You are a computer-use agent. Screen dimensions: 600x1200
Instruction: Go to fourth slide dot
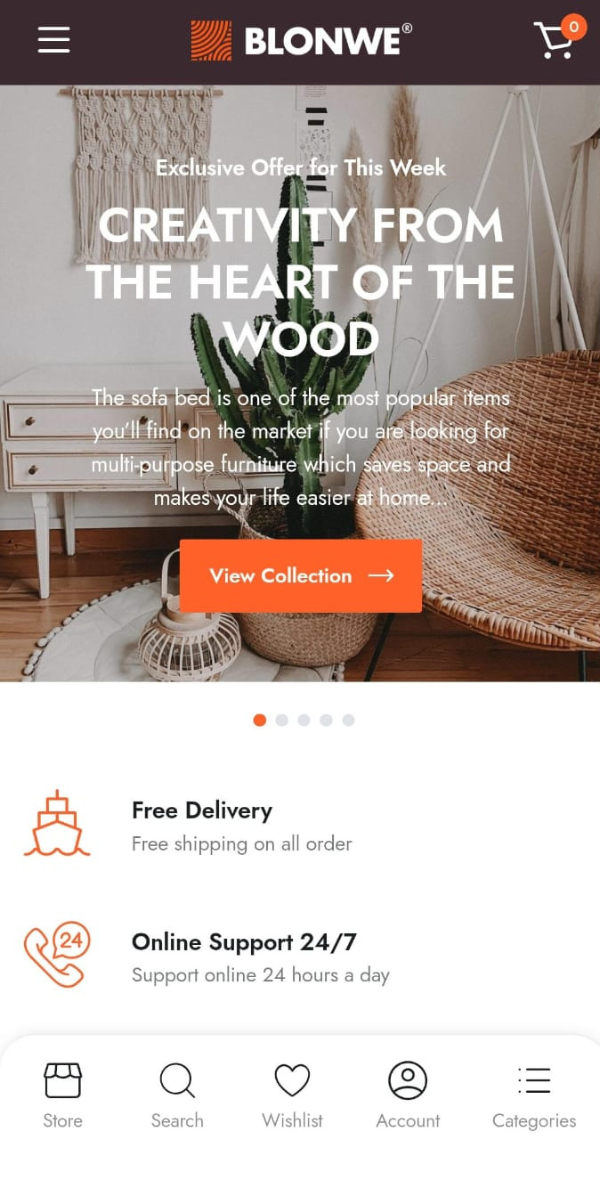(x=326, y=720)
